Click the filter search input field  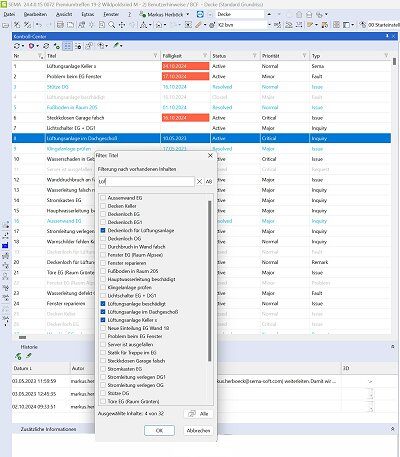(146, 181)
